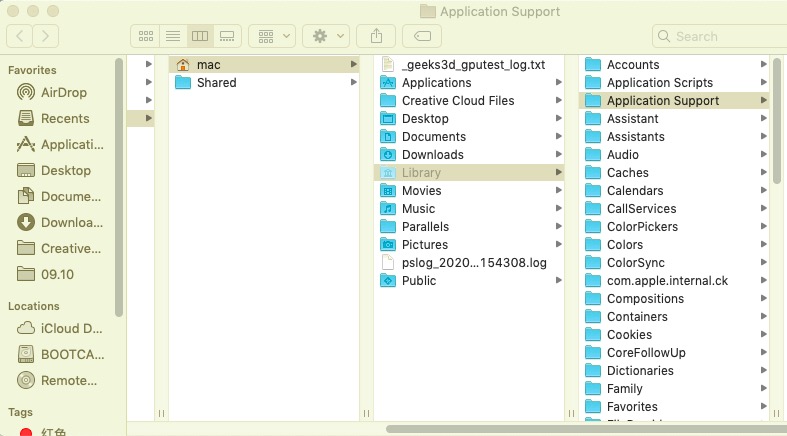The width and height of the screenshot is (787, 436).
Task: Select the Downloads folder in the home column
Action: [x=469, y=155]
